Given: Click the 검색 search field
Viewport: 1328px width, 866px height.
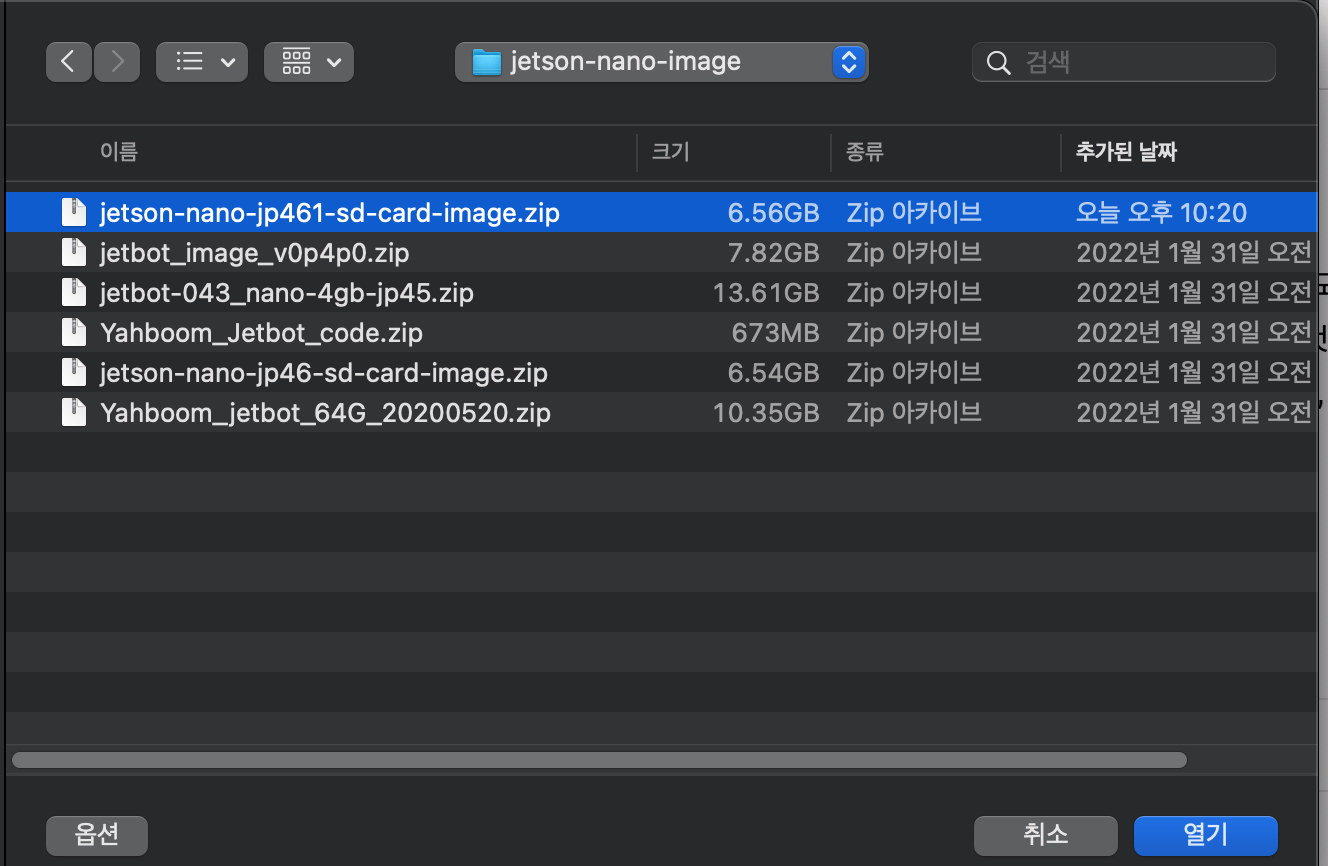Looking at the screenshot, I should tap(1124, 62).
